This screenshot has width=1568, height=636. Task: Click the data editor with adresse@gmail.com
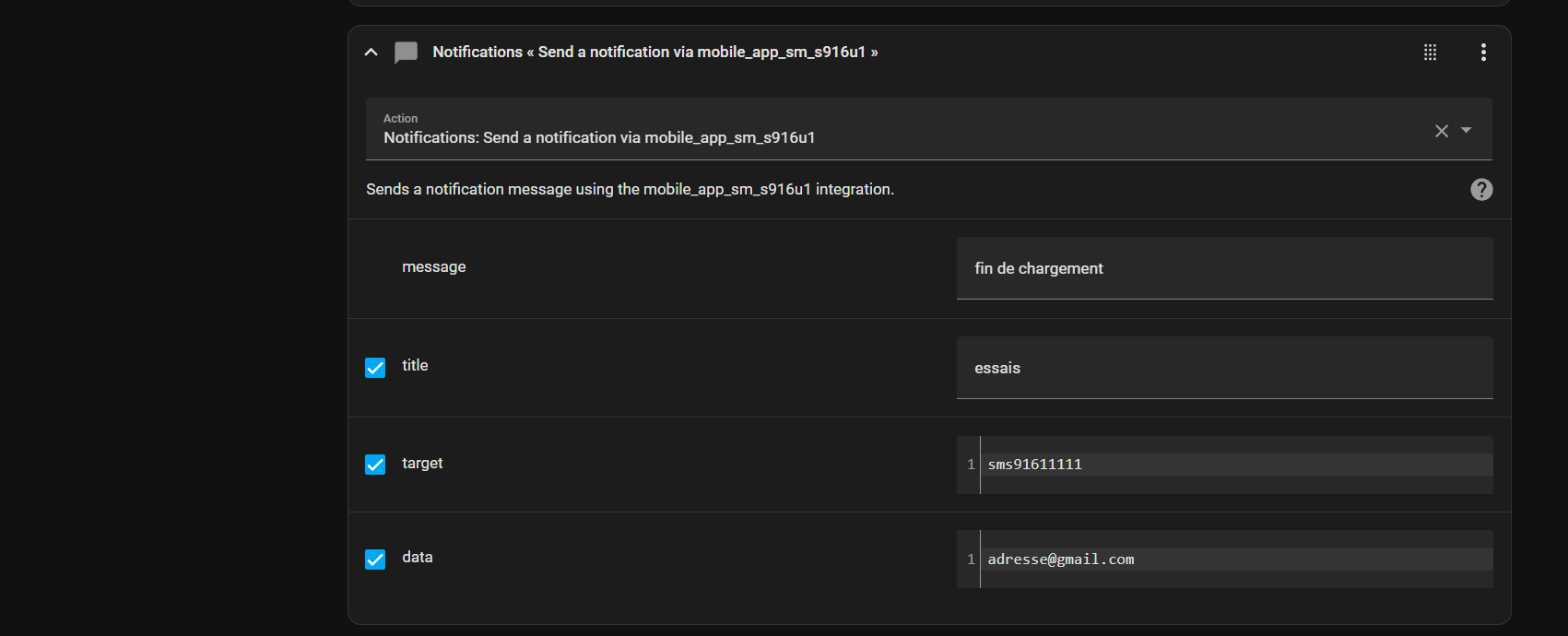(1235, 559)
